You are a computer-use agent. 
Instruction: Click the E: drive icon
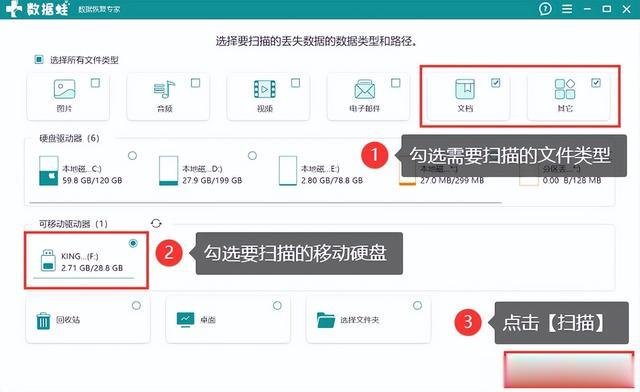(x=288, y=171)
